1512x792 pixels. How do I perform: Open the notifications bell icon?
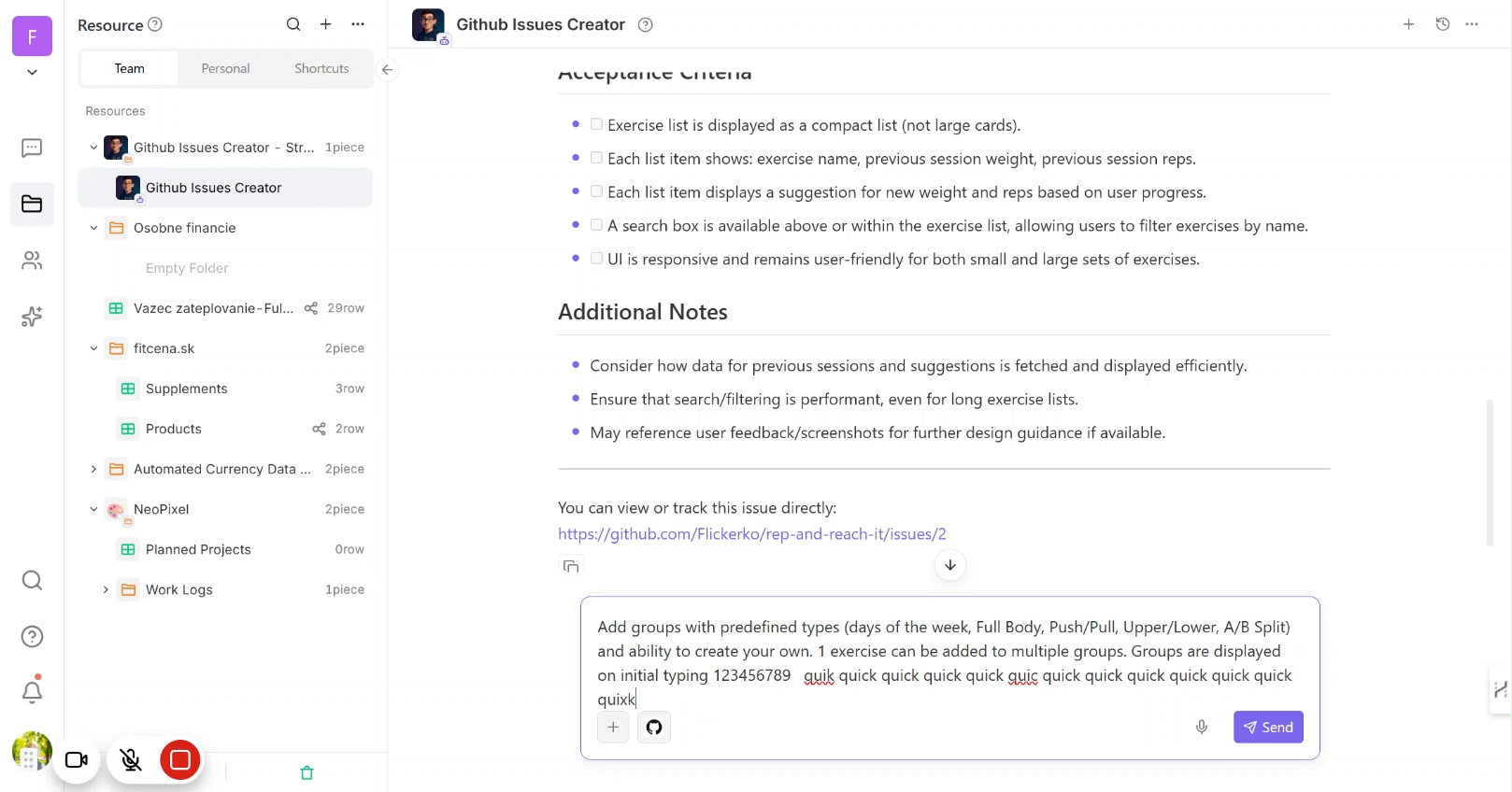pos(32,692)
